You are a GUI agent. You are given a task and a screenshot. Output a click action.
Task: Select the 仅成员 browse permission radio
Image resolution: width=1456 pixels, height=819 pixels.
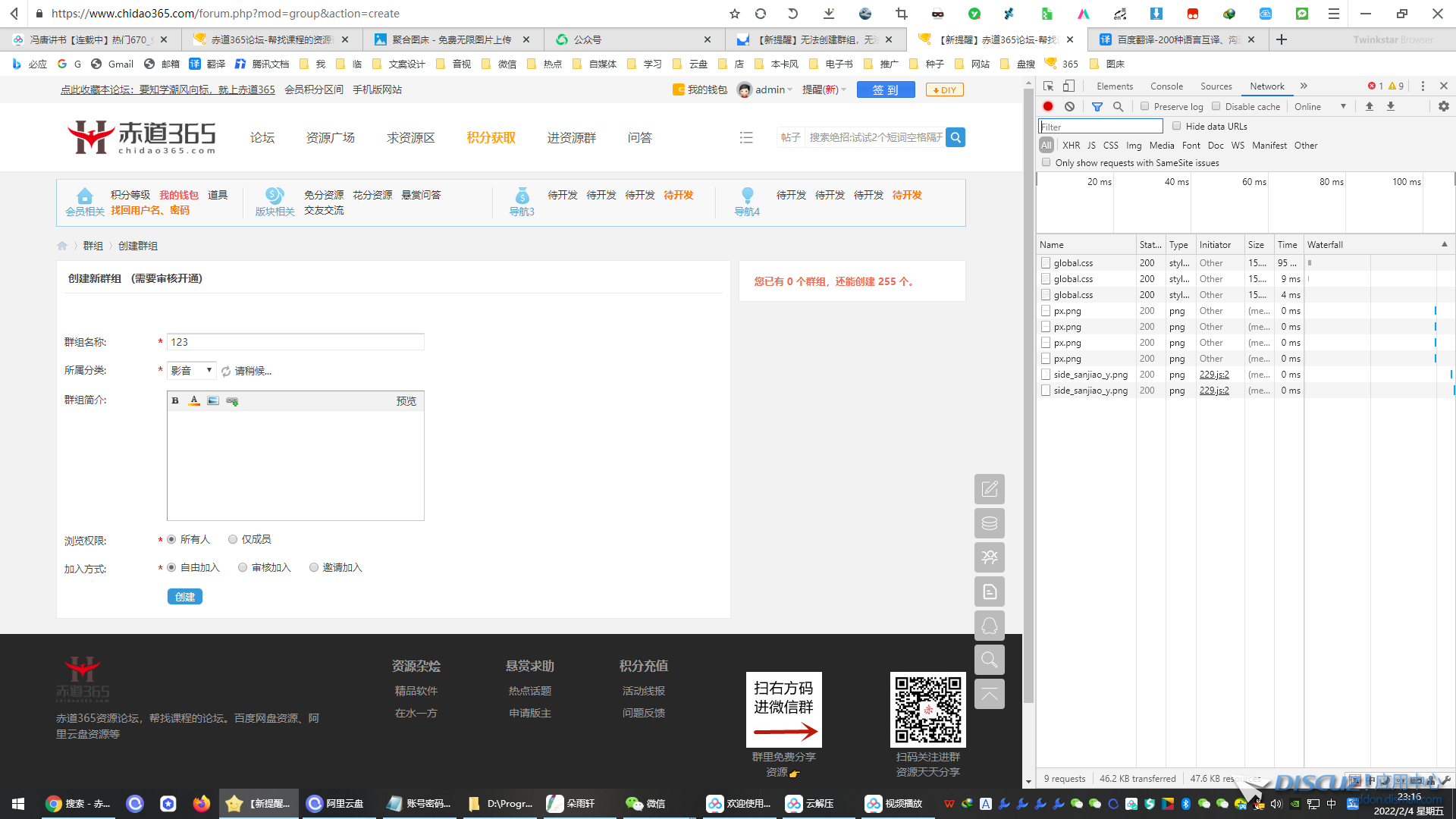[233, 539]
